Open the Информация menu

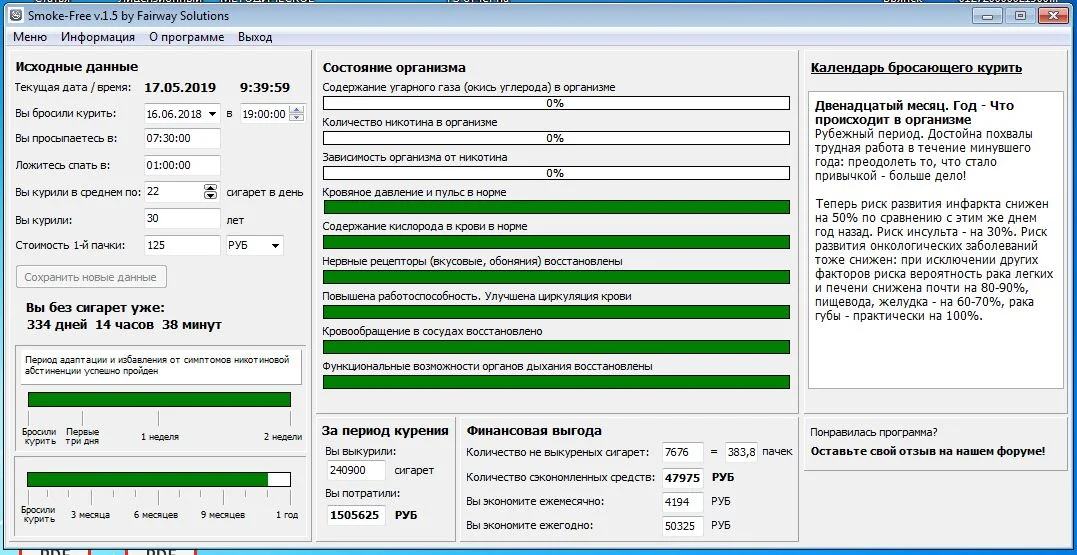98,37
